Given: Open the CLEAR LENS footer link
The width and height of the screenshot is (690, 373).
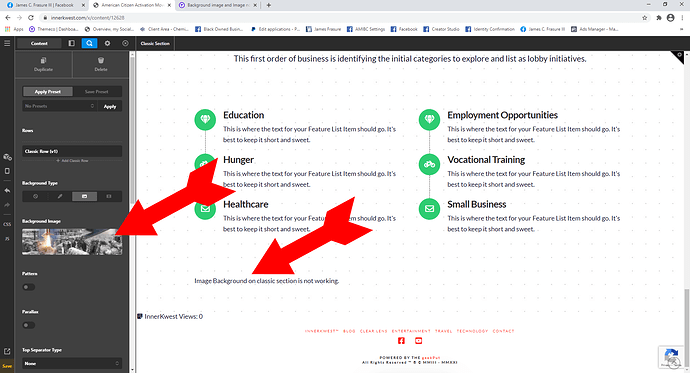Looking at the screenshot, I should (x=374, y=331).
